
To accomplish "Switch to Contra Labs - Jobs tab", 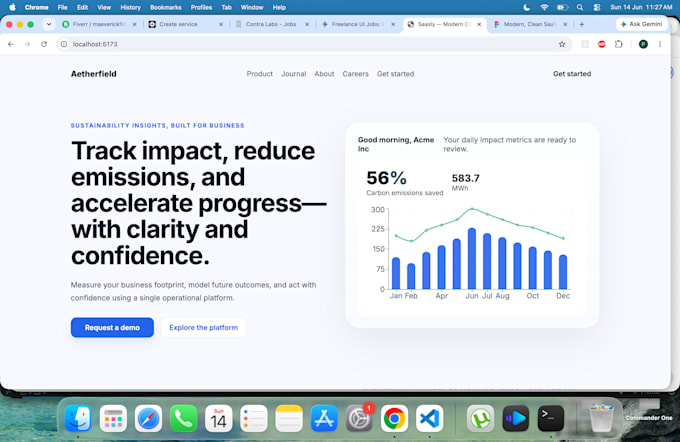I will (272, 24).
